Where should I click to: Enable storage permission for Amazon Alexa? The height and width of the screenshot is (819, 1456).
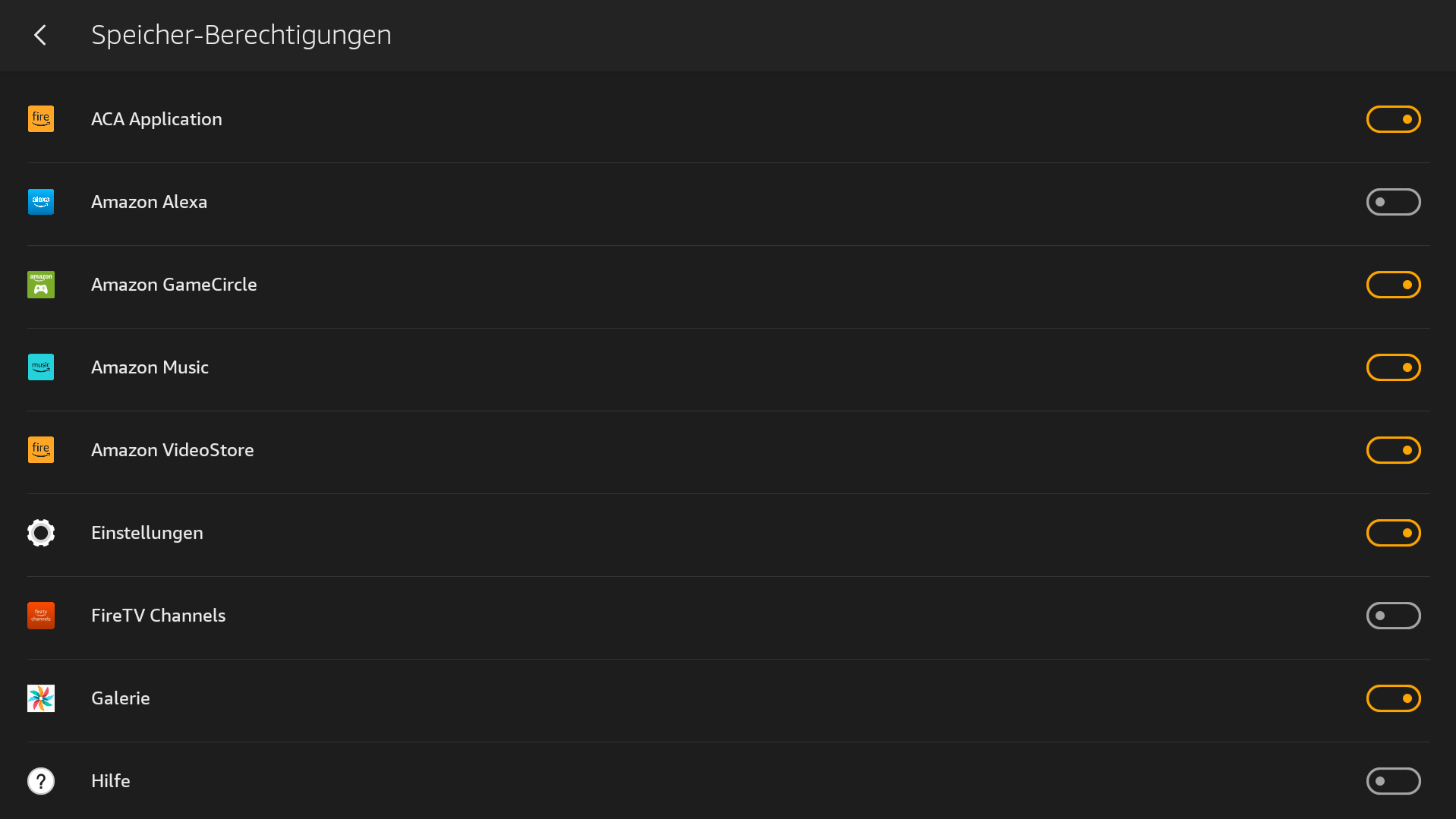(x=1393, y=202)
